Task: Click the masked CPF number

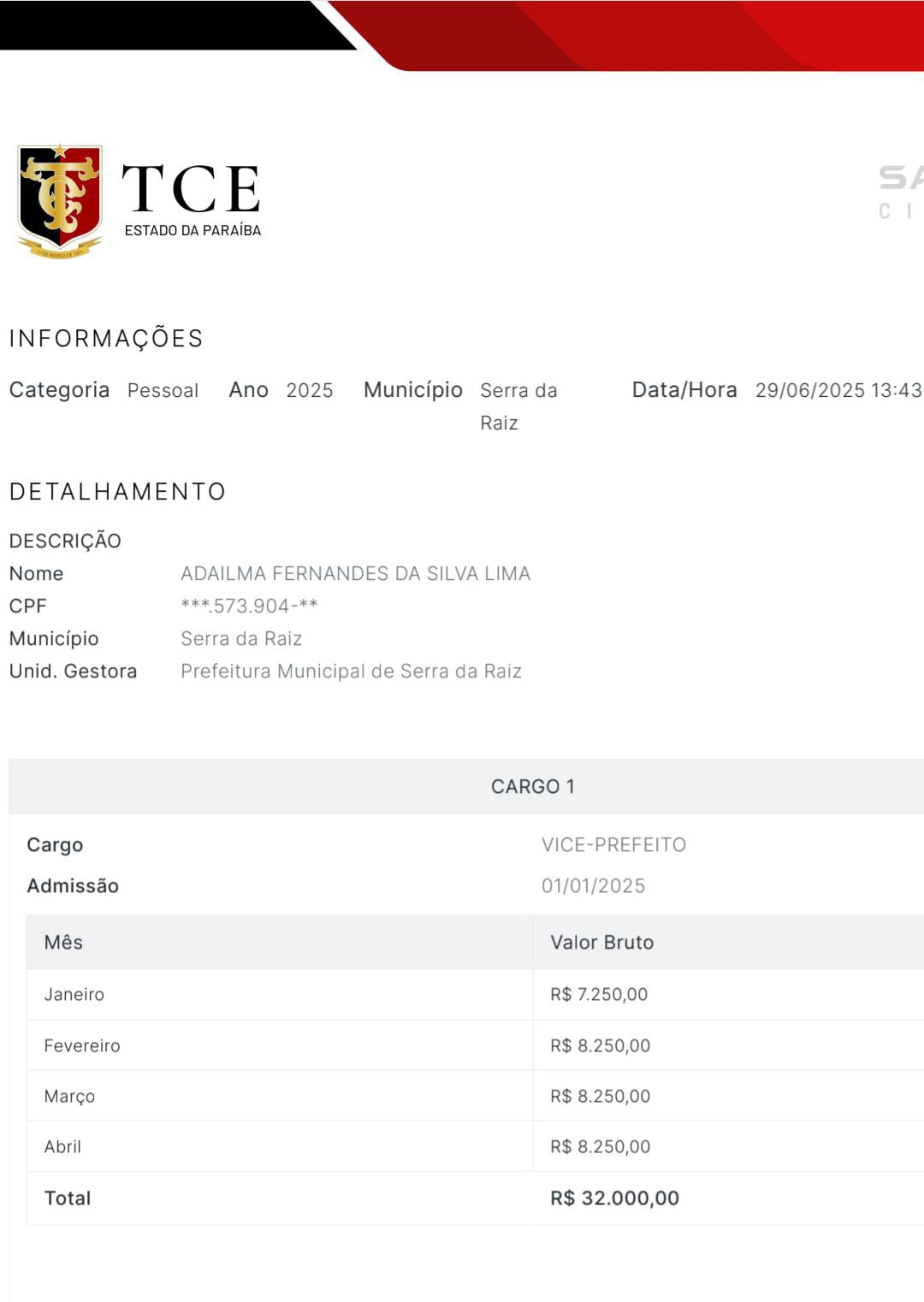Action: tap(249, 606)
